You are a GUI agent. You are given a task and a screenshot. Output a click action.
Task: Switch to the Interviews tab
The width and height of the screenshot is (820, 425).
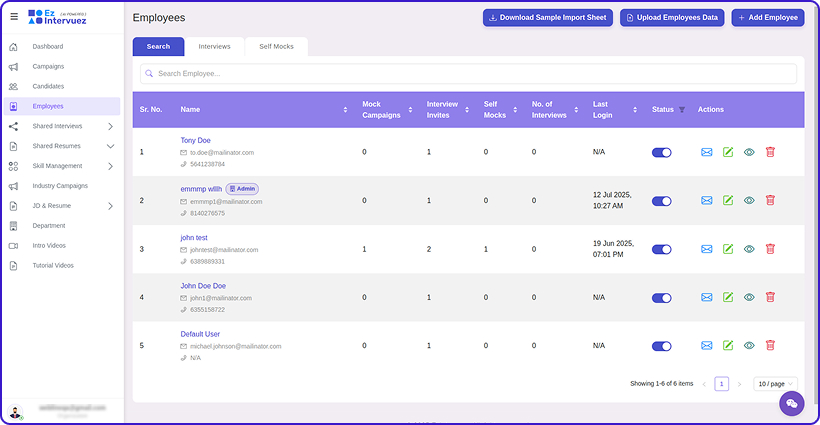(x=214, y=46)
